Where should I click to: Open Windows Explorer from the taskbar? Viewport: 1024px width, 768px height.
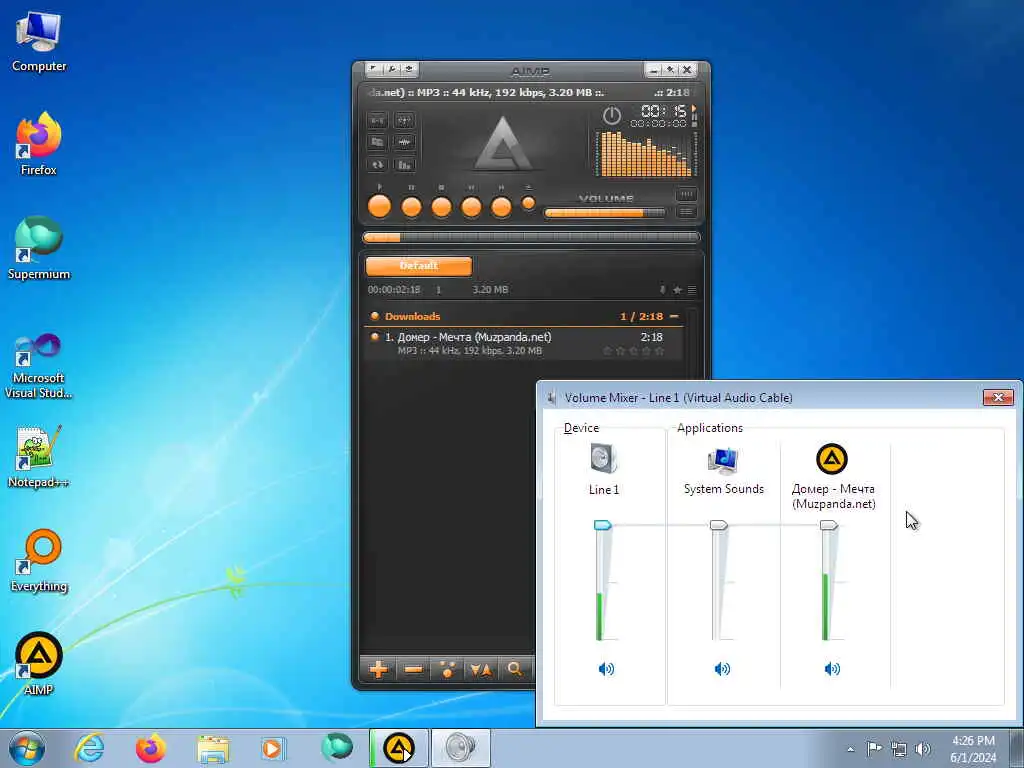pos(212,748)
